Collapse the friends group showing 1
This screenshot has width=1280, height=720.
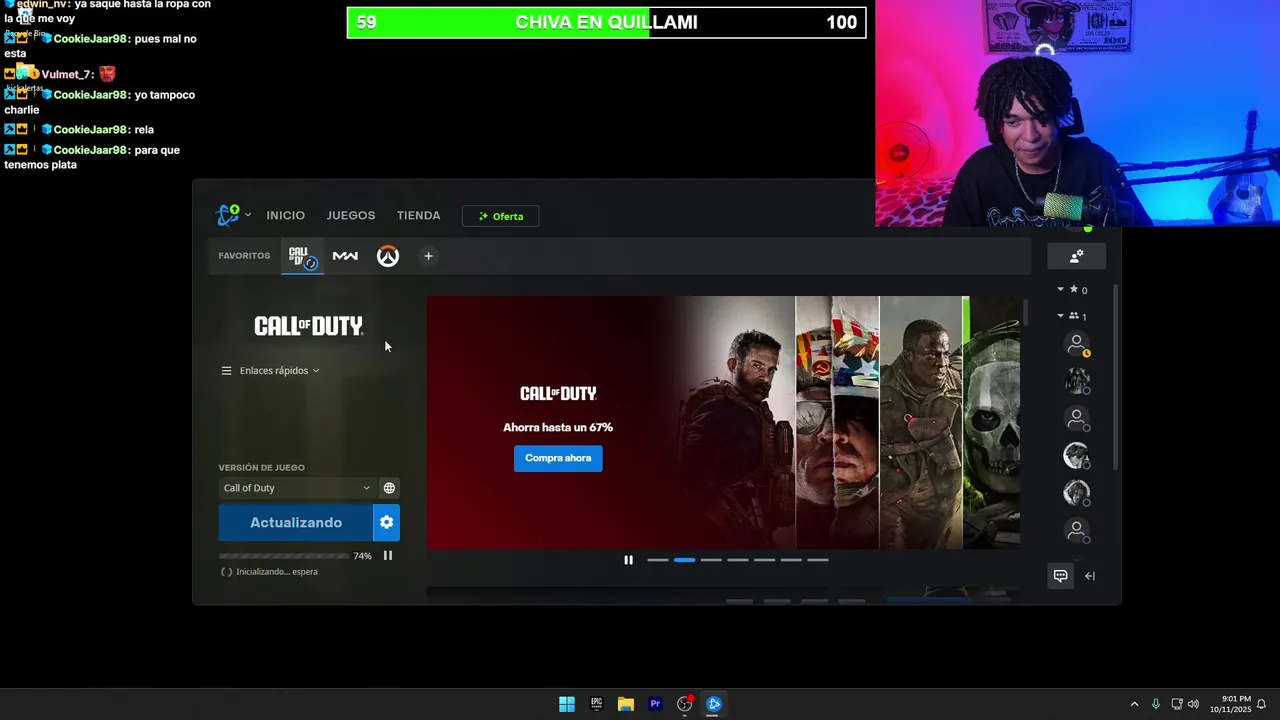click(x=1072, y=316)
